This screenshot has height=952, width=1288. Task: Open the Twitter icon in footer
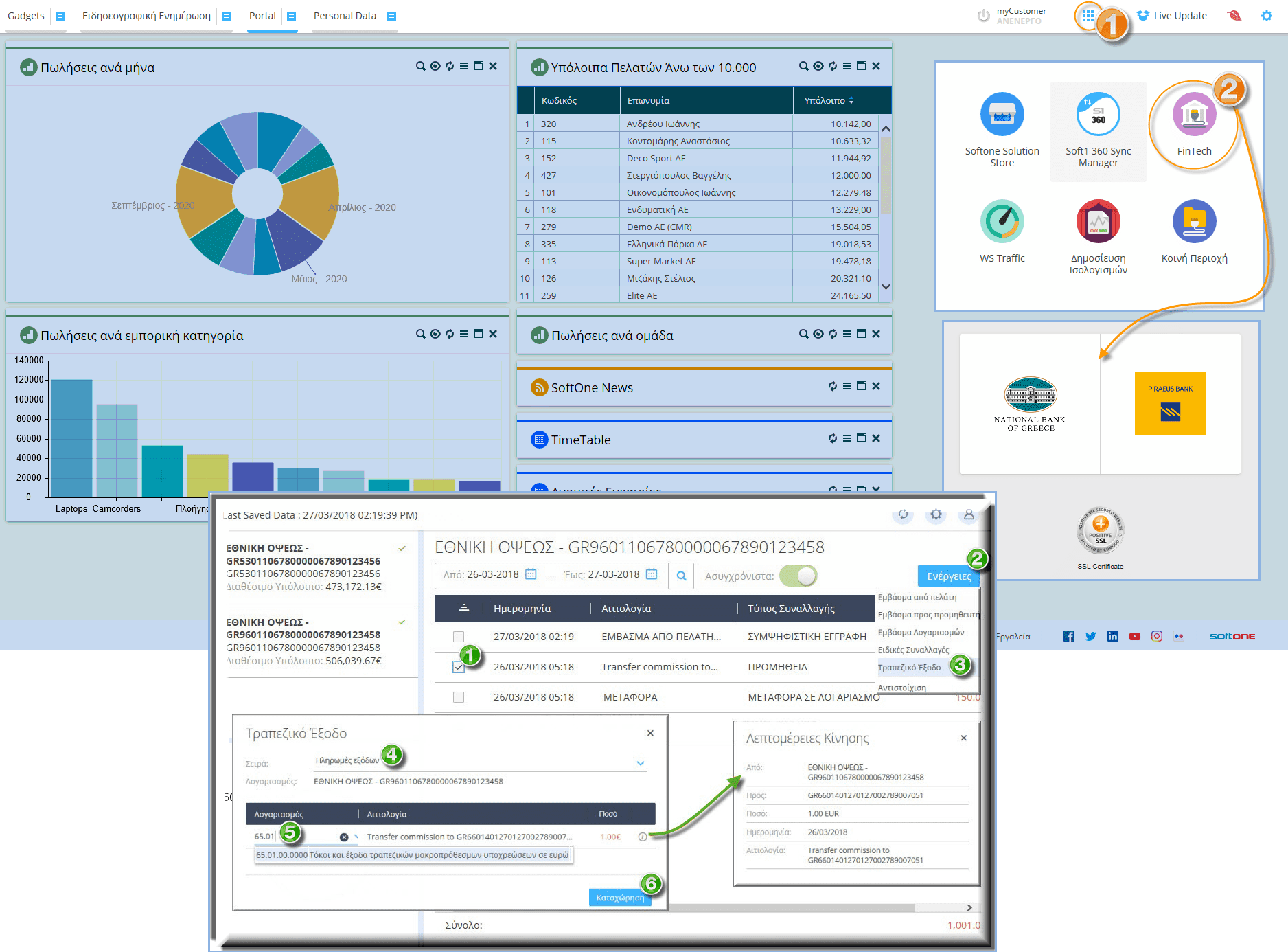[1091, 636]
